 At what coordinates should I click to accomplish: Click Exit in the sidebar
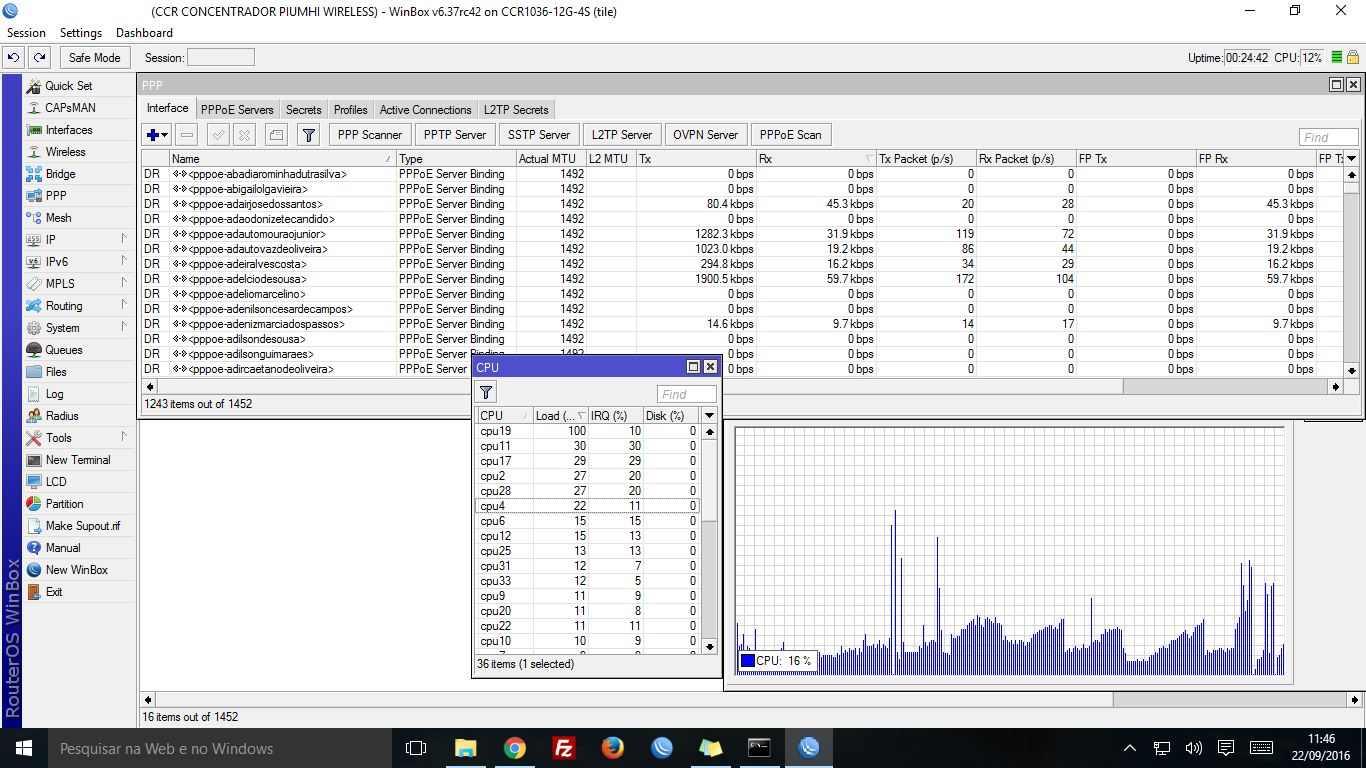54,592
